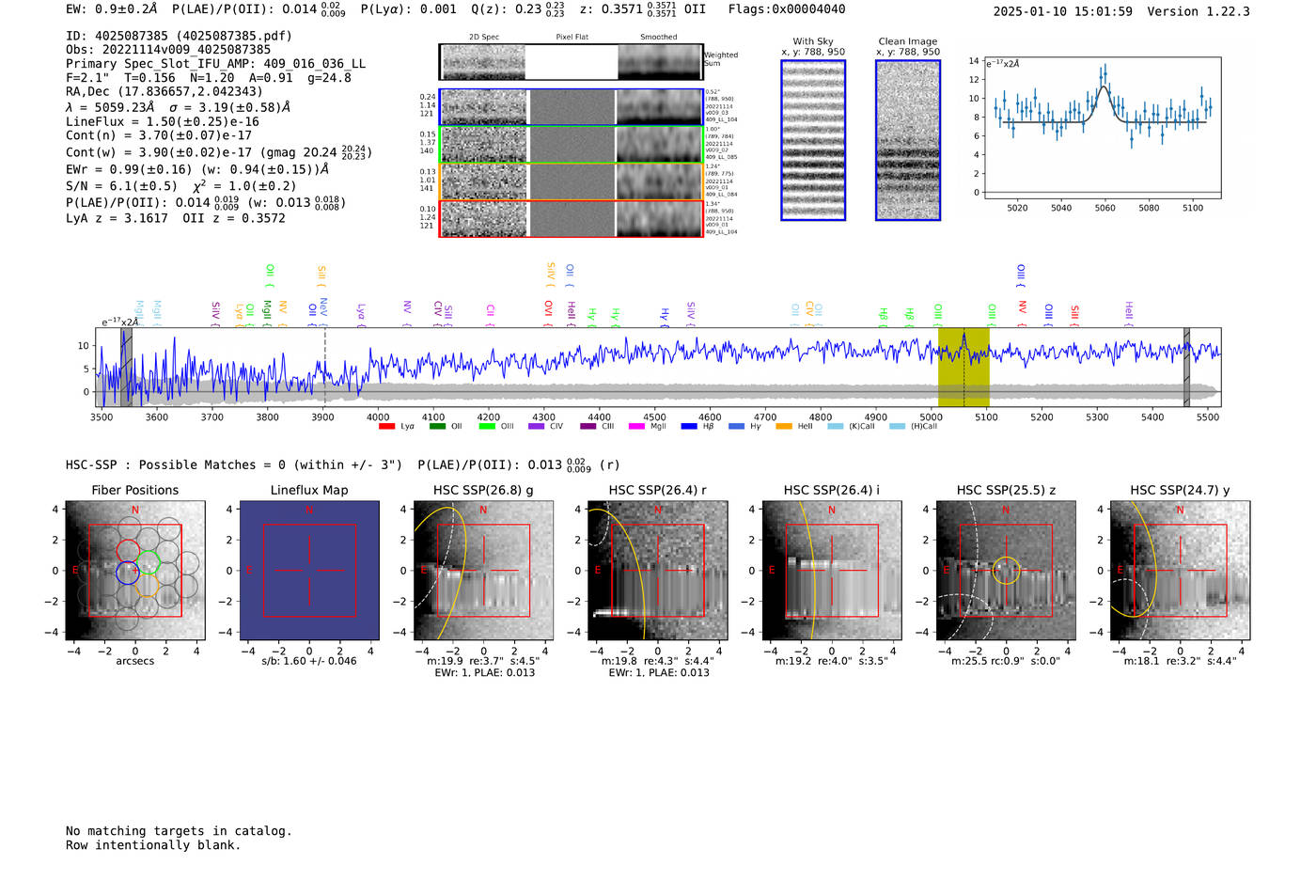Screen dimensions: 1316x896
Task: Open the HSC SSP(25.5) z cutout
Action: 1006,571
